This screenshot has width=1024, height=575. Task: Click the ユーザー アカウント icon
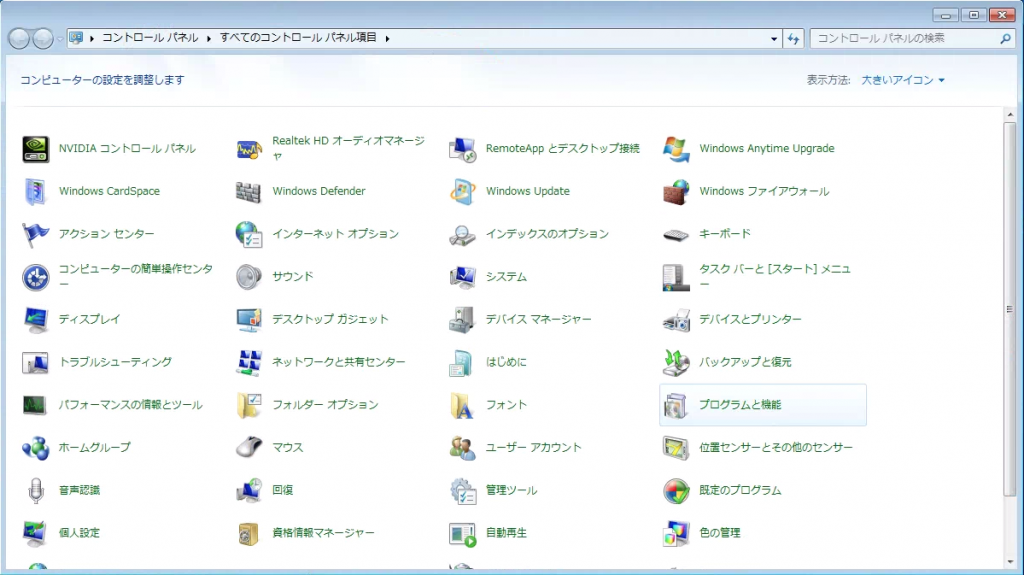462,448
